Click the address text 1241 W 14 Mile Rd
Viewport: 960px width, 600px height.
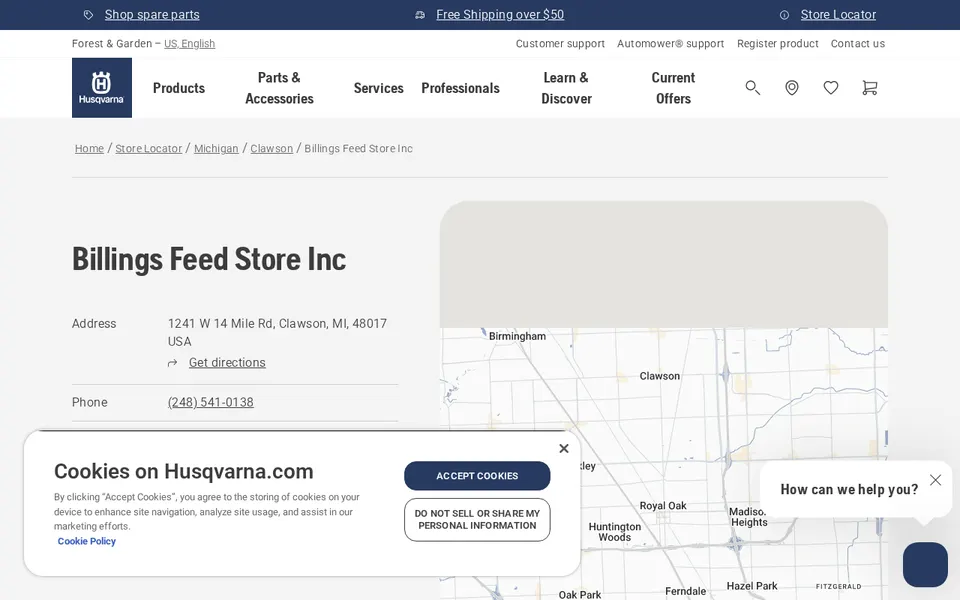point(221,323)
